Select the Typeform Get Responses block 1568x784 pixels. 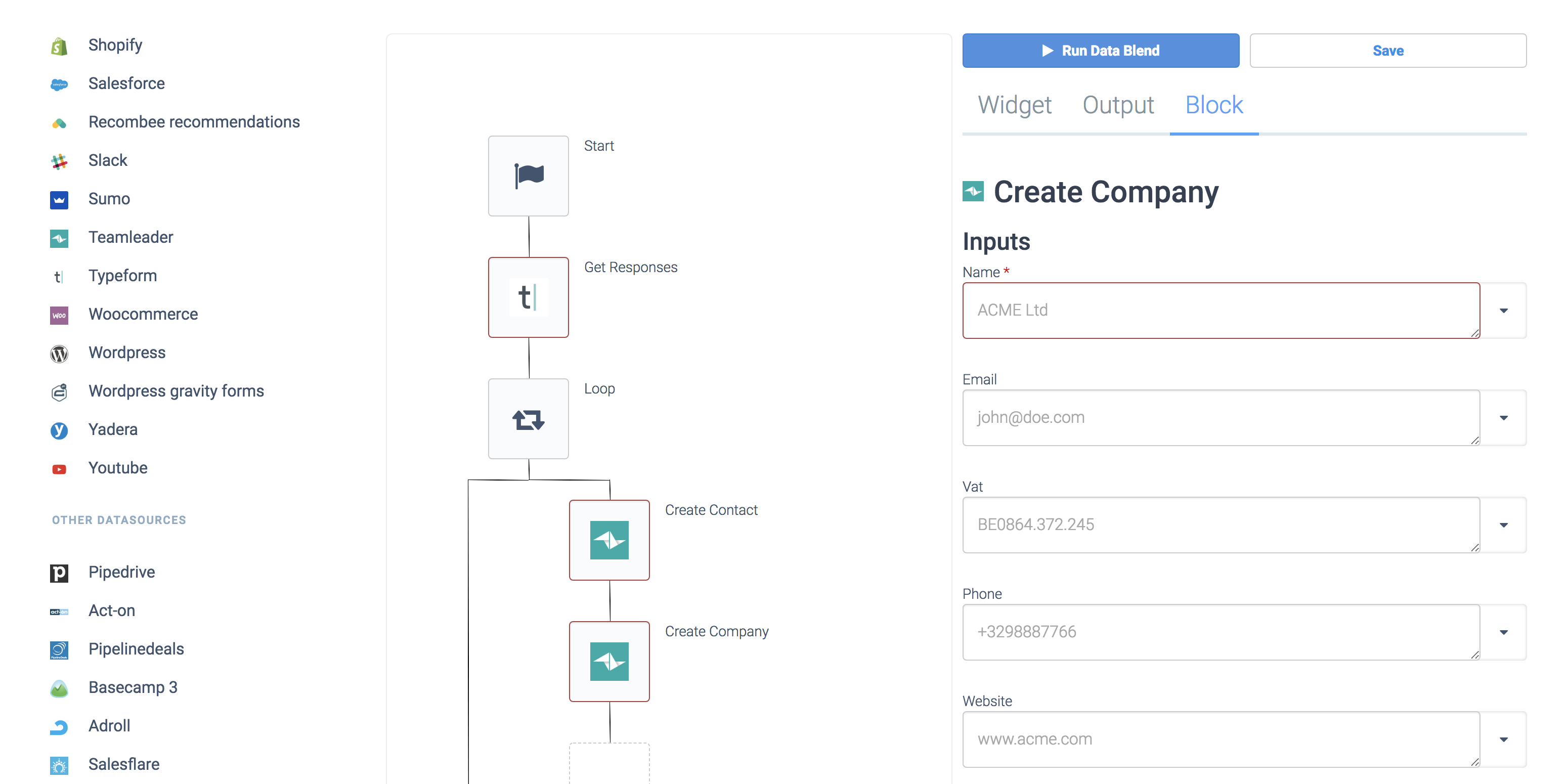click(x=529, y=297)
